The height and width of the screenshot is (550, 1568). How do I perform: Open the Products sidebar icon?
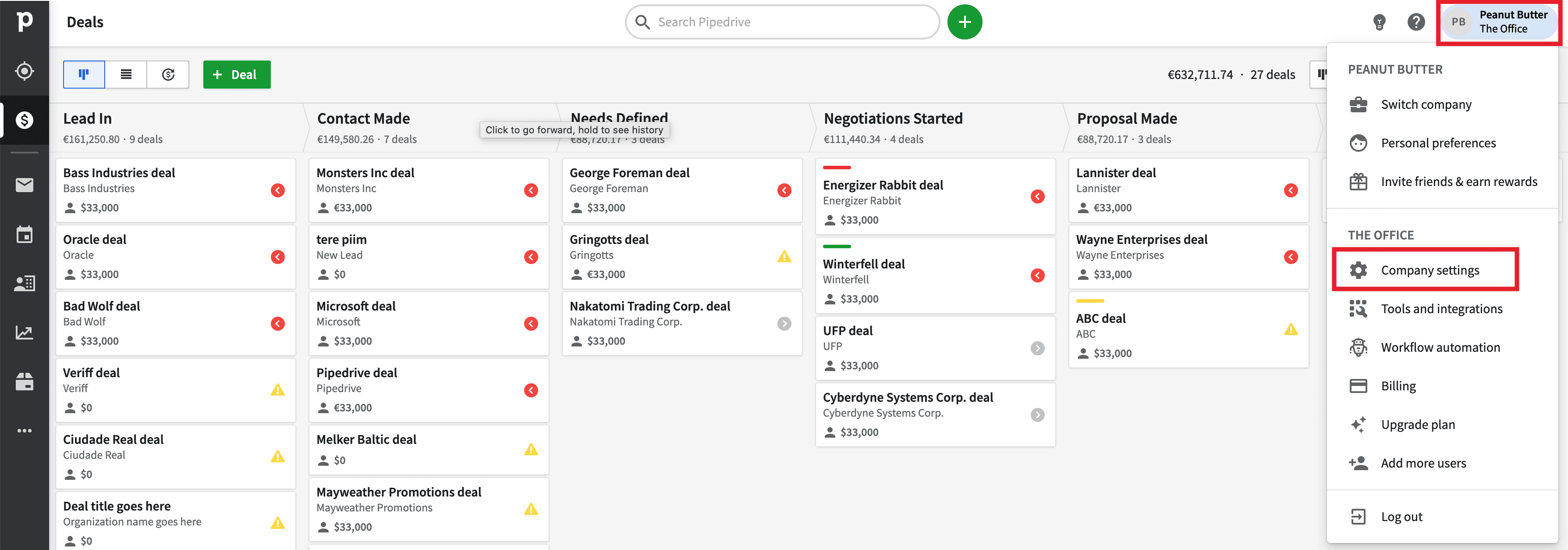25,382
